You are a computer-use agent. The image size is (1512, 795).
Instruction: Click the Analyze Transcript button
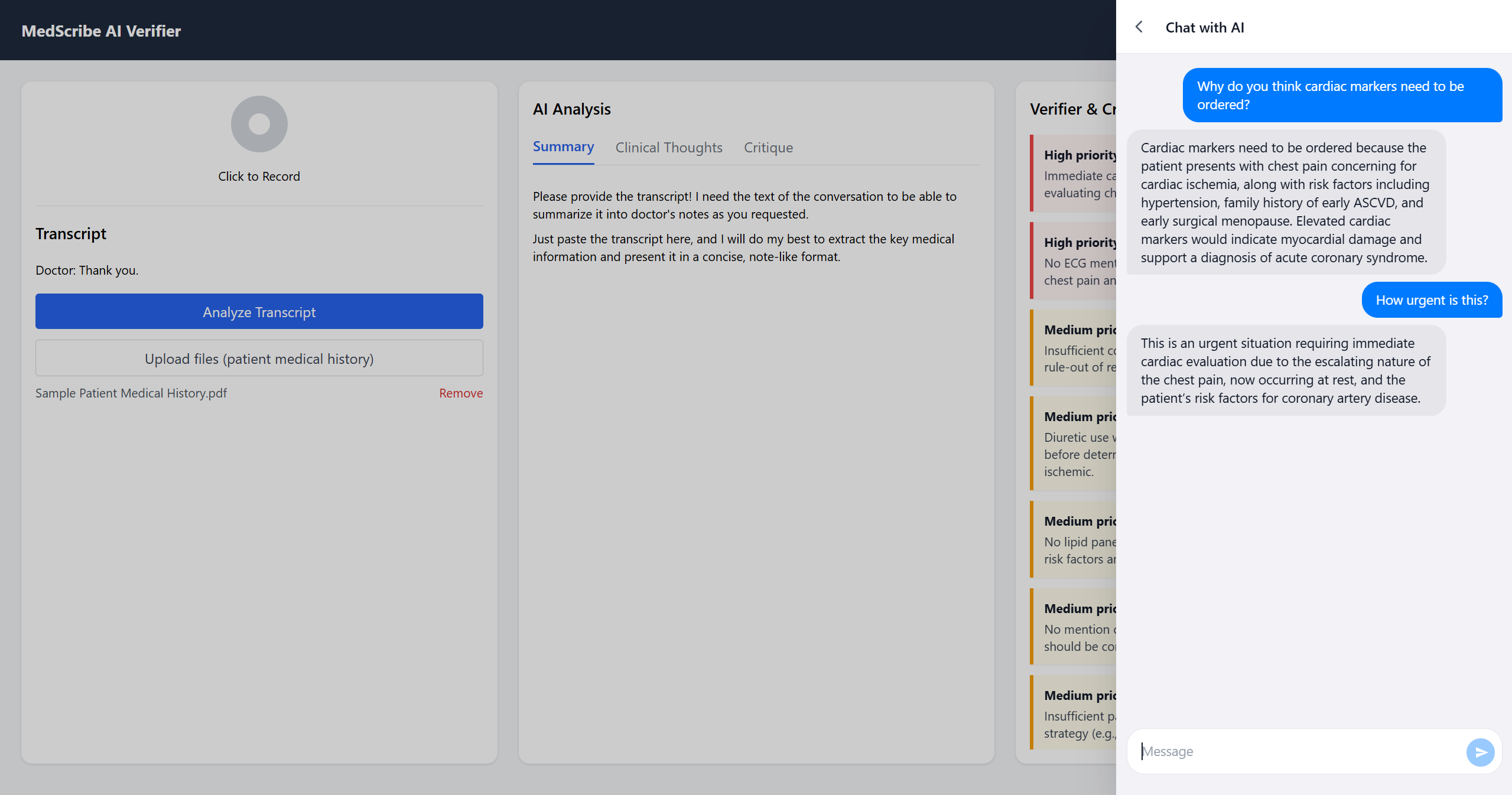259,312
